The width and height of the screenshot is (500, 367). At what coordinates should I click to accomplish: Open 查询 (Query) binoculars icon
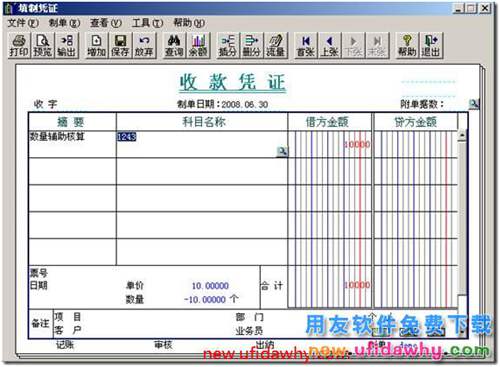click(174, 46)
